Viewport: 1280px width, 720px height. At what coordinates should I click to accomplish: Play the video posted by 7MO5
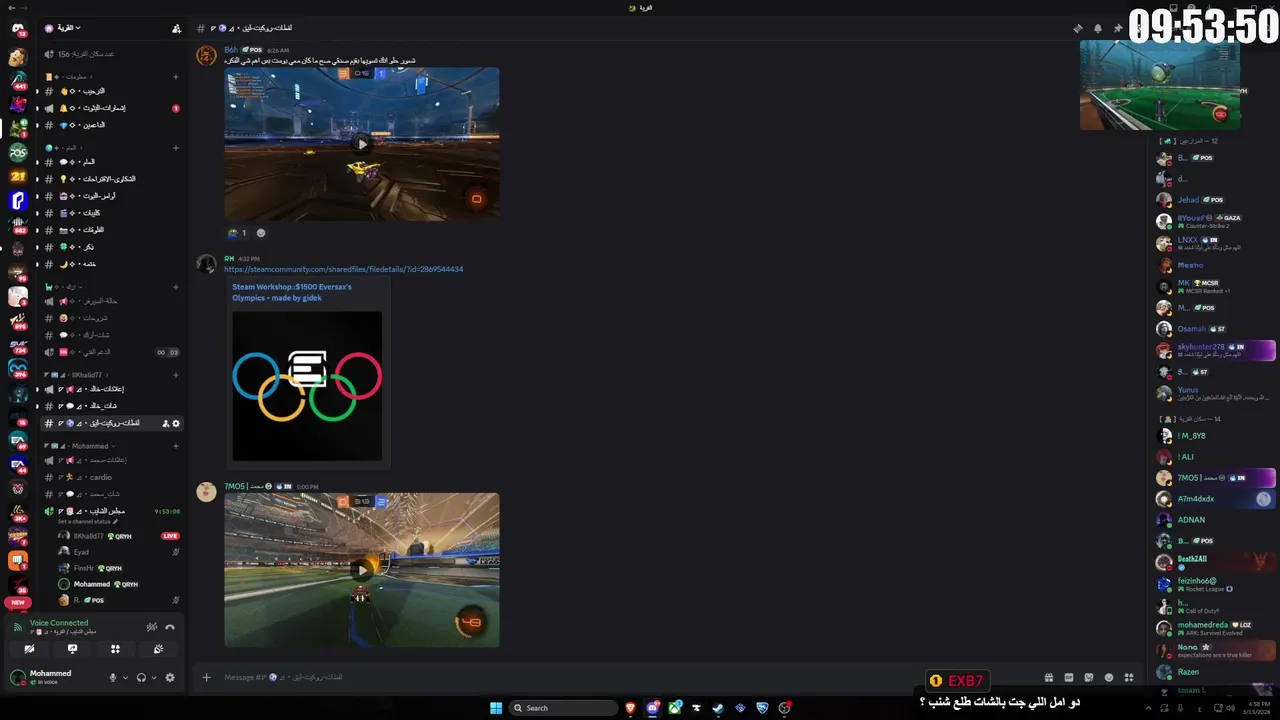[362, 570]
